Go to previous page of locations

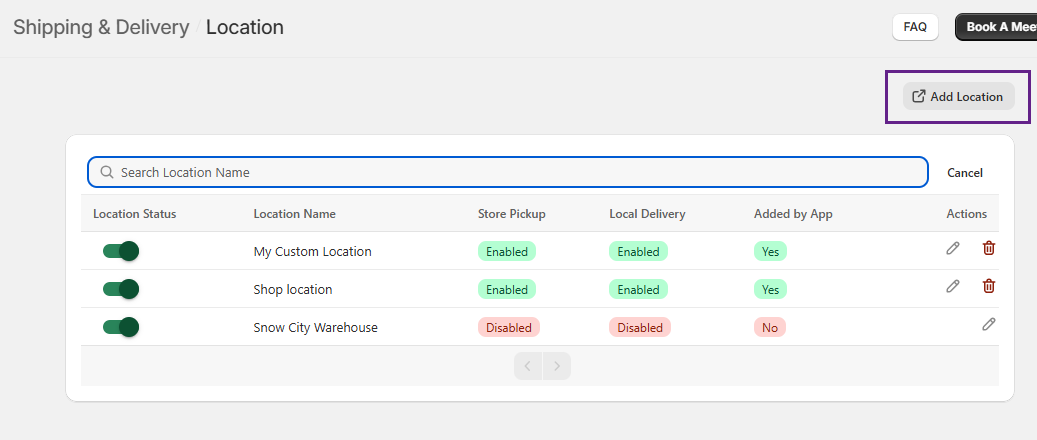[x=528, y=366]
